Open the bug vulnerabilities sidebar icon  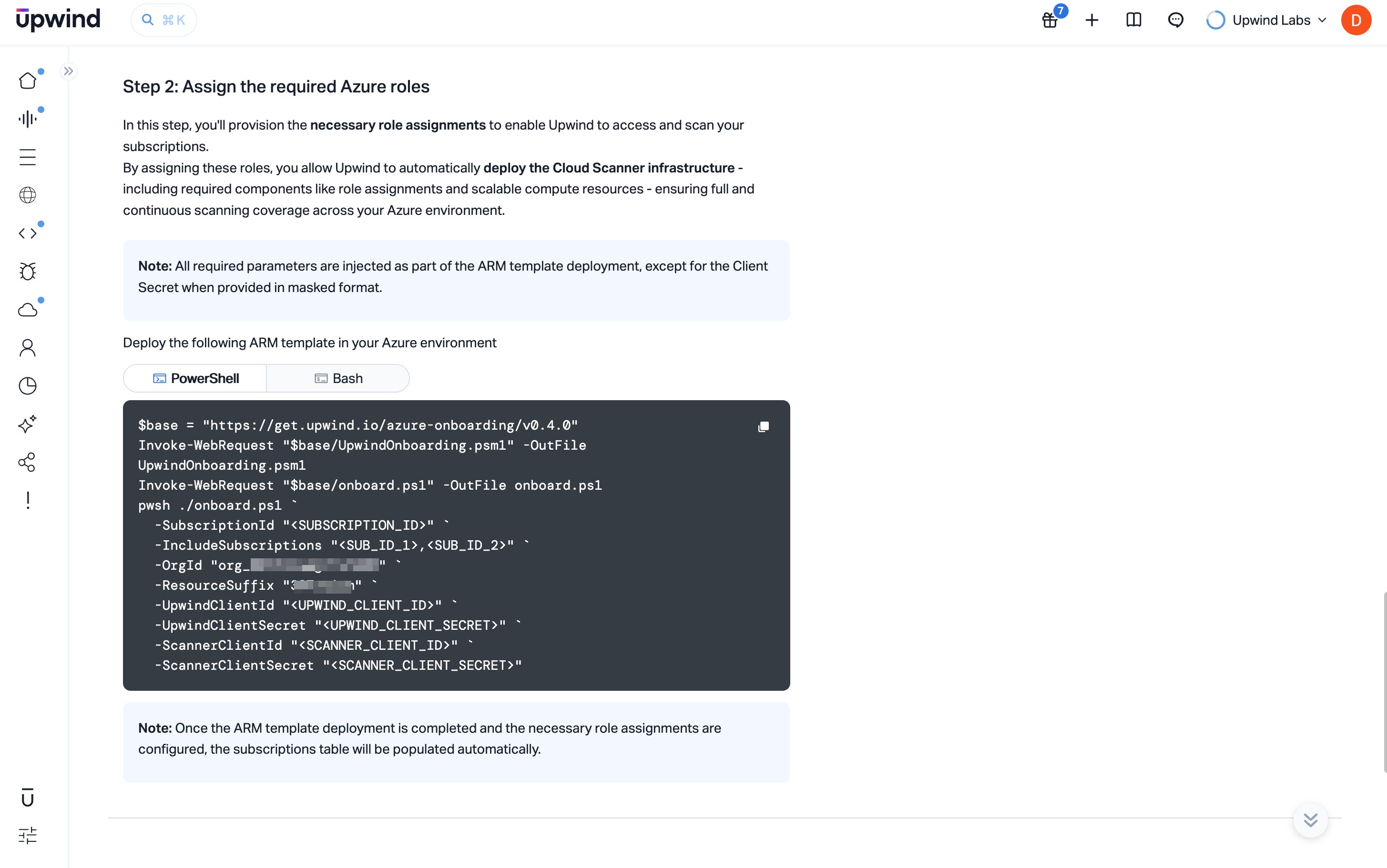pyautogui.click(x=28, y=272)
